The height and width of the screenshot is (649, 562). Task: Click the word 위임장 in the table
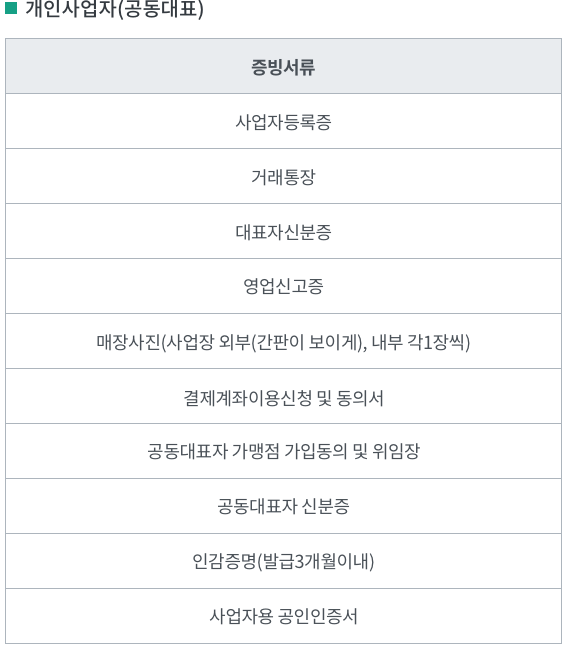(x=396, y=451)
